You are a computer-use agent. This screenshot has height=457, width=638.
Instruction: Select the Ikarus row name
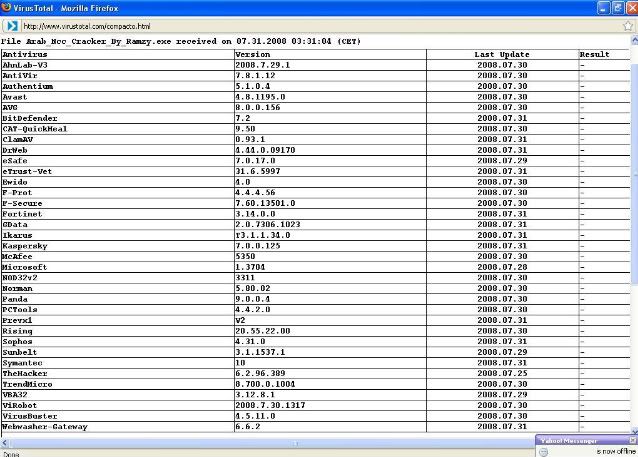point(17,235)
